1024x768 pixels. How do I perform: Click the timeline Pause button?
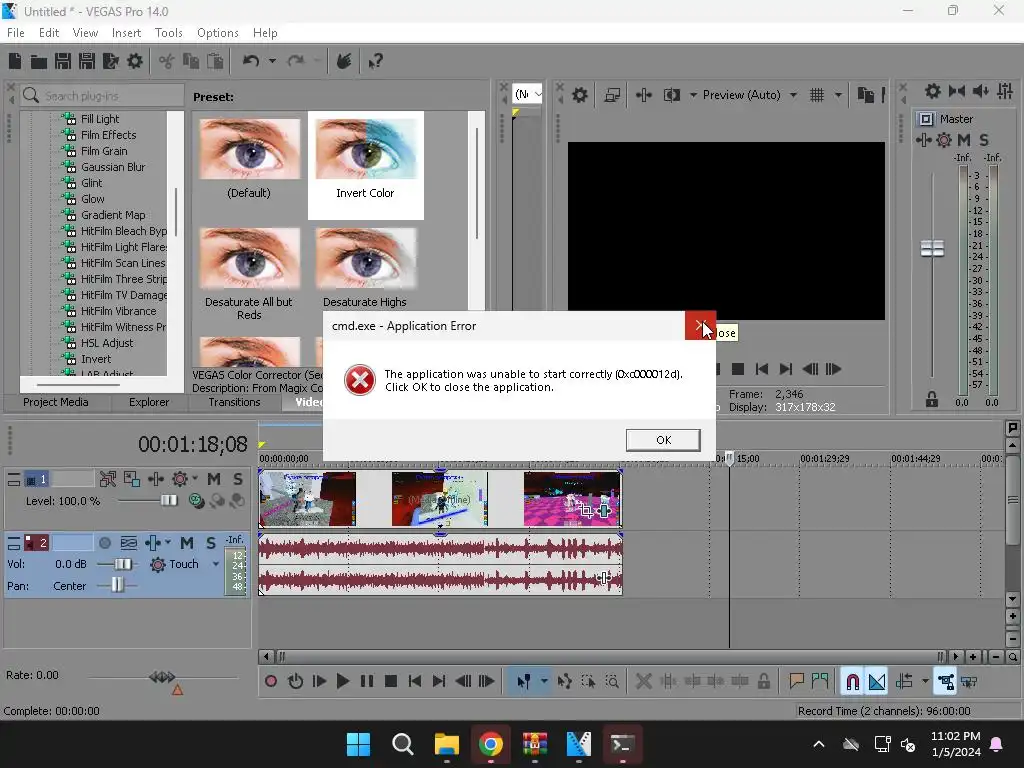(x=366, y=682)
